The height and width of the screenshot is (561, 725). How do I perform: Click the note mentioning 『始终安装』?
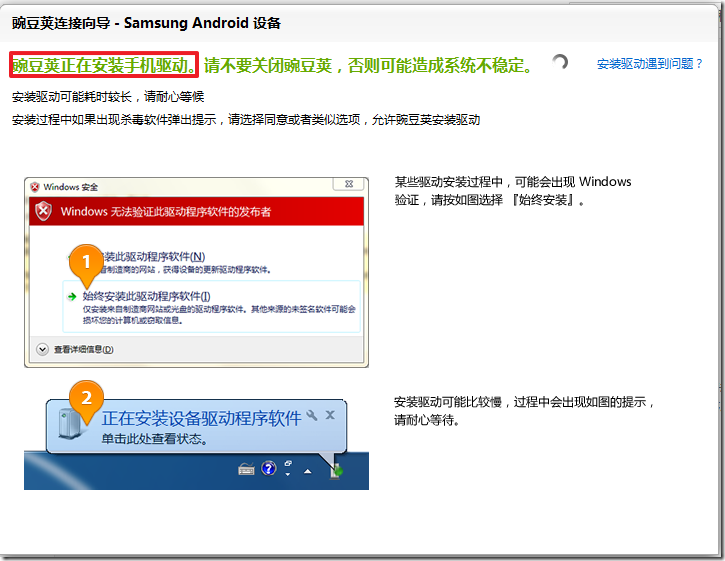tap(513, 191)
